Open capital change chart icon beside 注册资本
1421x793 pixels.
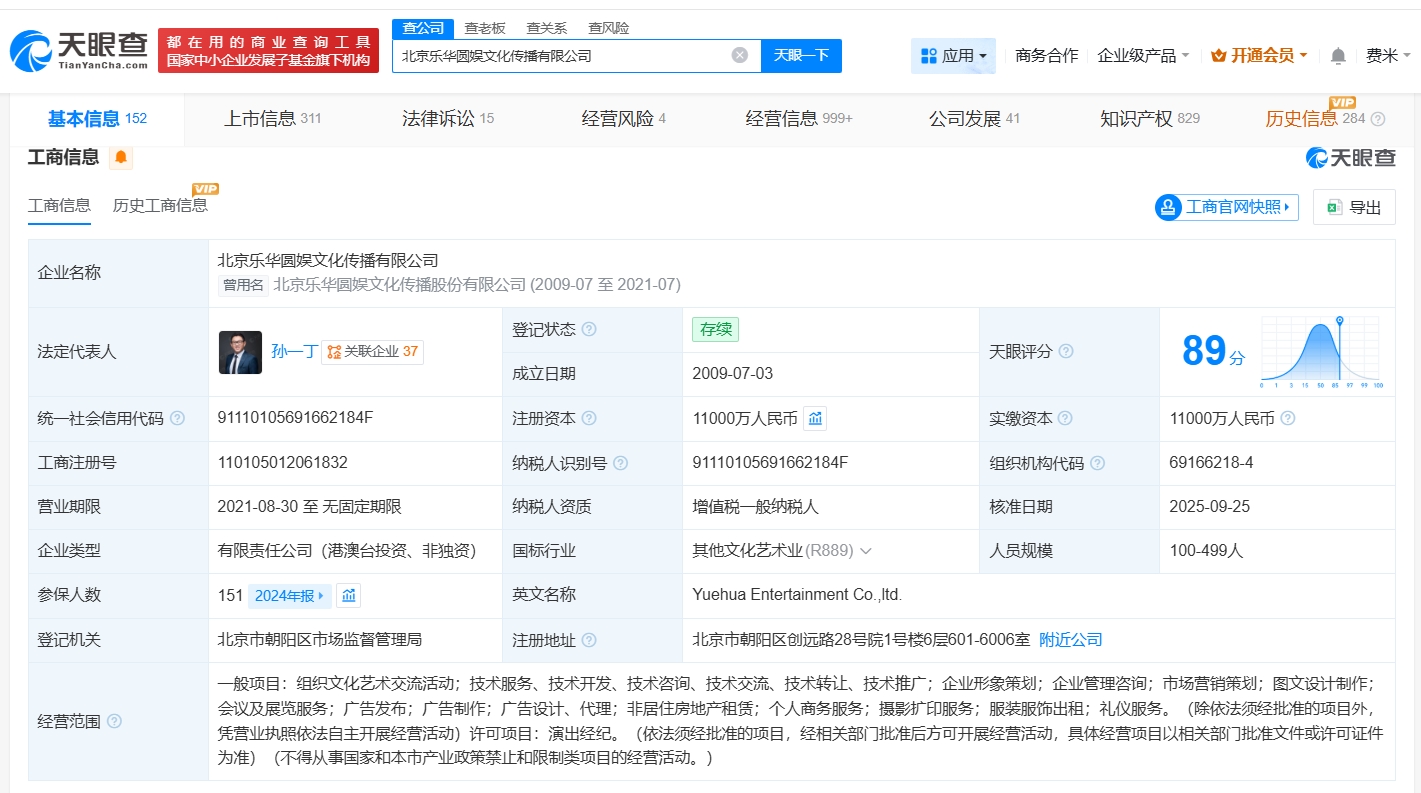point(815,418)
